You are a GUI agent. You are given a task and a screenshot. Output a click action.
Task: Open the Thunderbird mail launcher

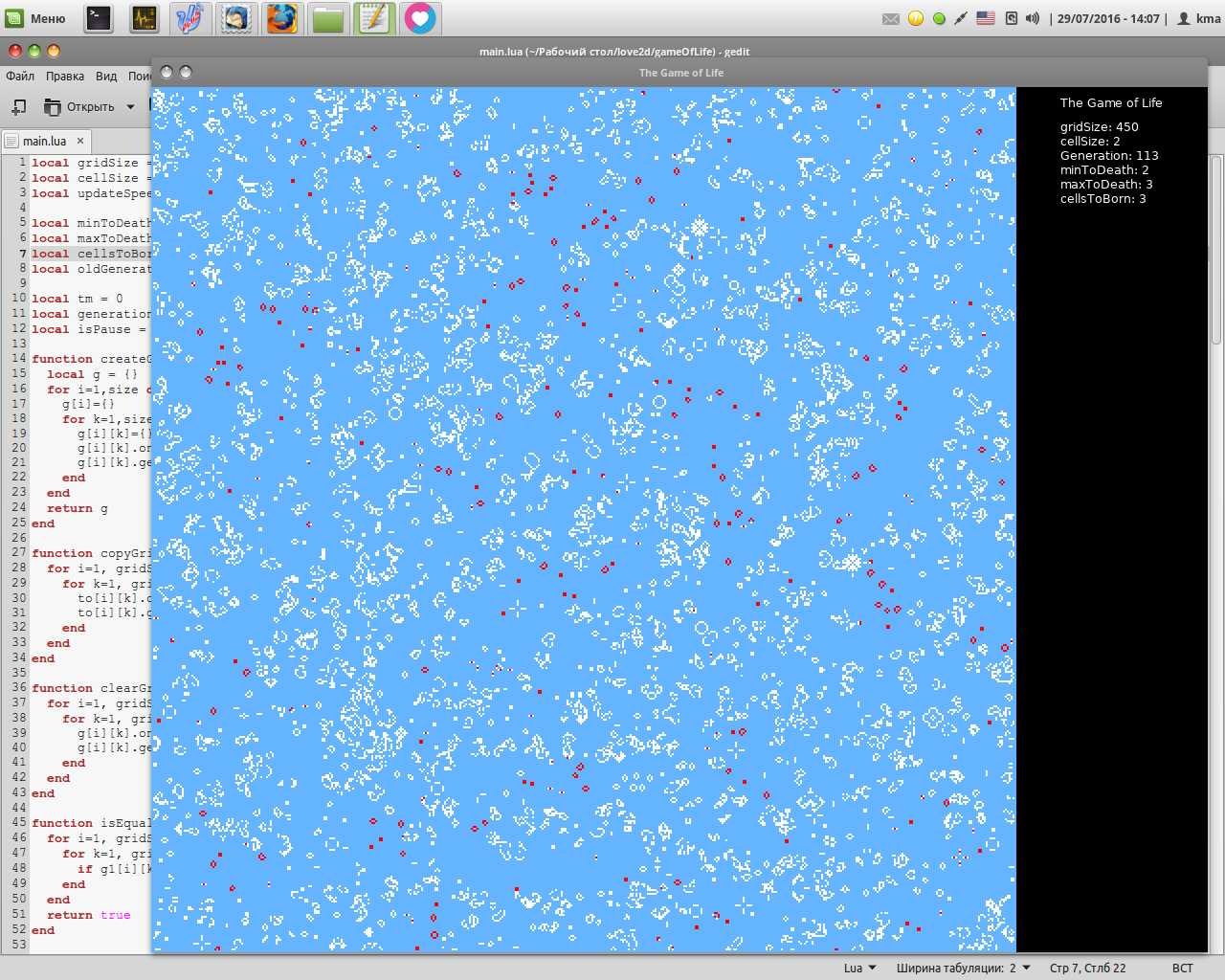[x=236, y=18]
